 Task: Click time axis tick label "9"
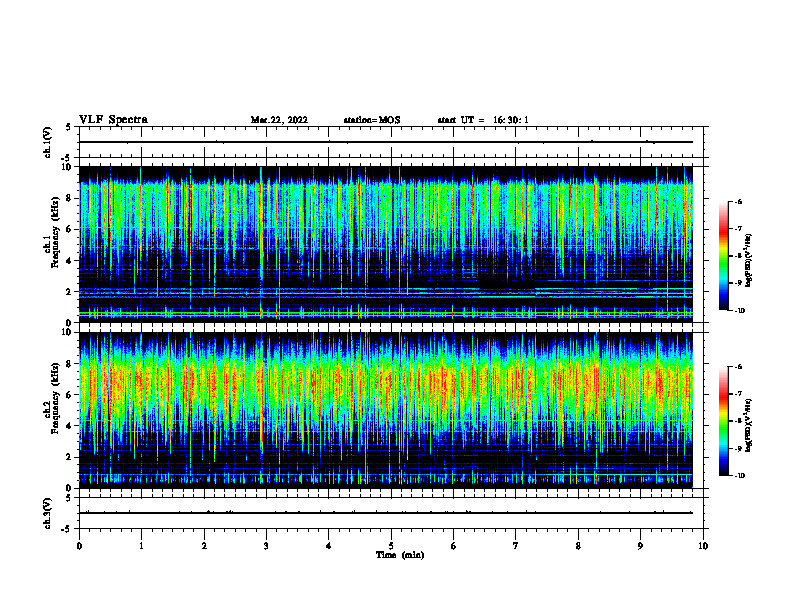[x=640, y=546]
